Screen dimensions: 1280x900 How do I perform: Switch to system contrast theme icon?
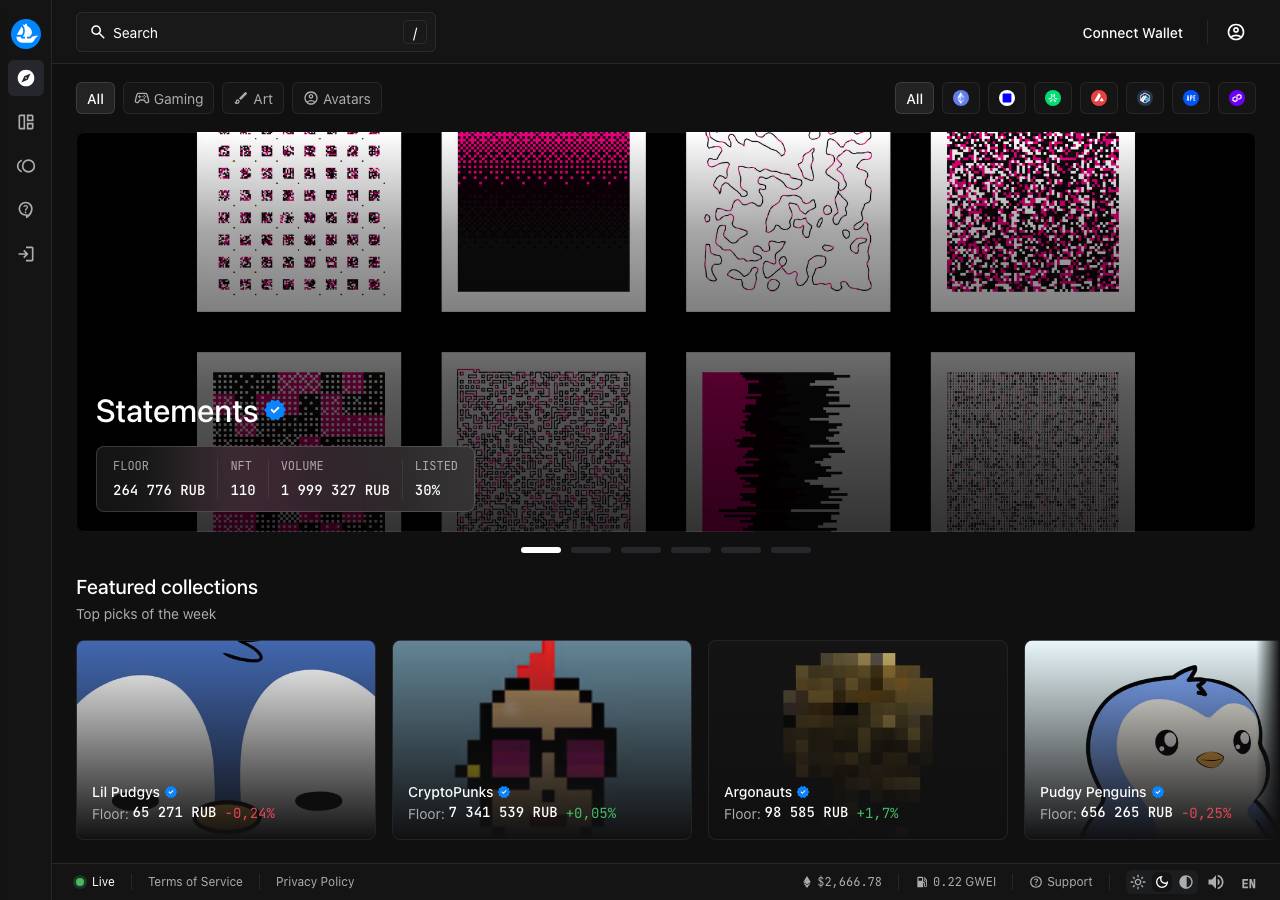pos(1186,882)
